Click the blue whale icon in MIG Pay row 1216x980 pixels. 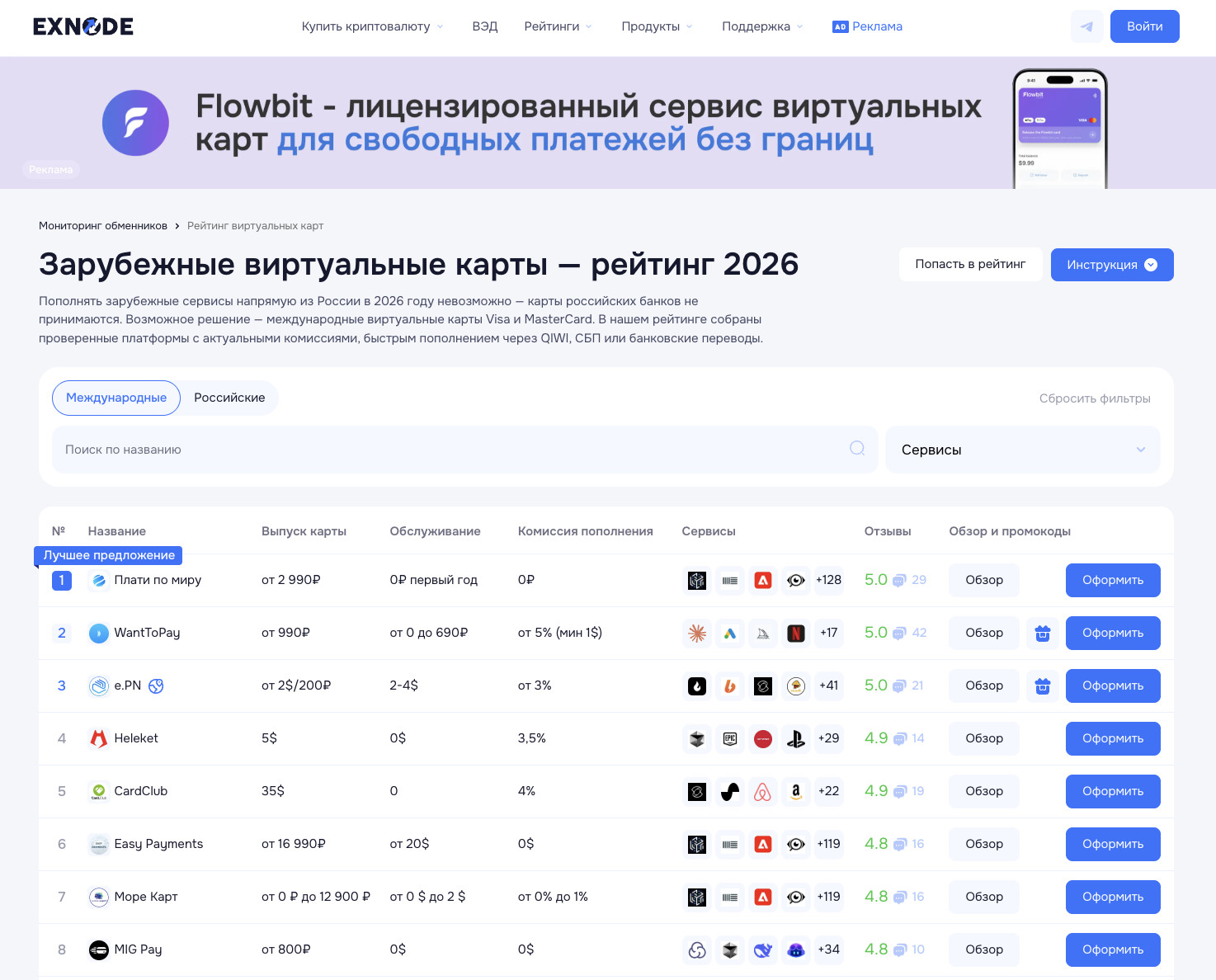point(763,949)
